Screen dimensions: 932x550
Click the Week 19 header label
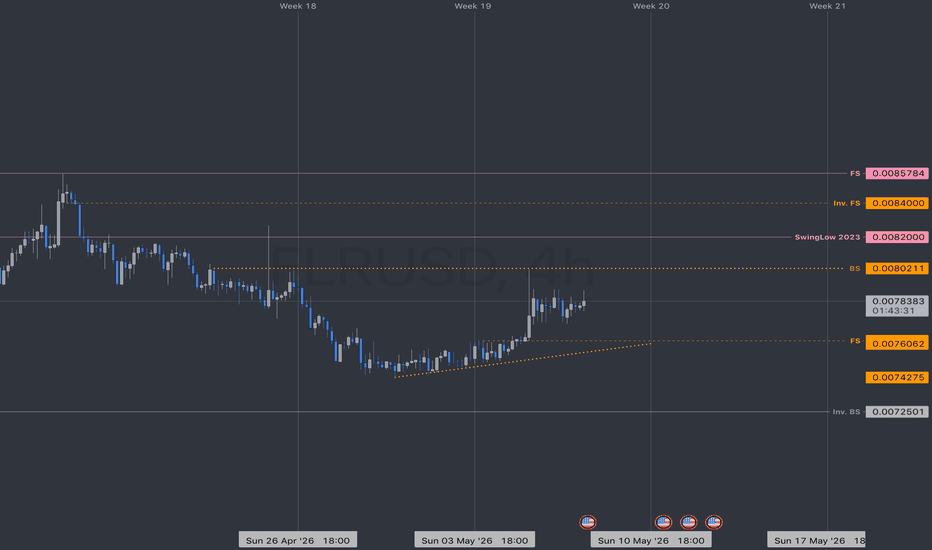point(473,6)
